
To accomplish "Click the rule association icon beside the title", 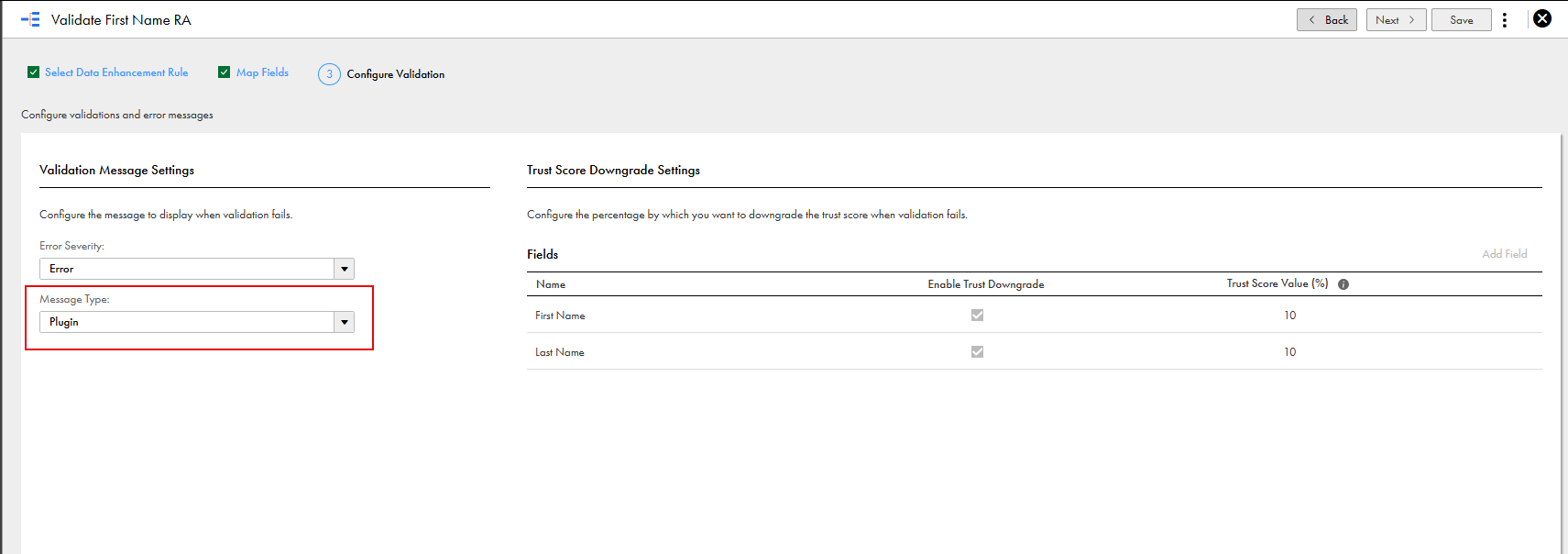I will (x=30, y=19).
